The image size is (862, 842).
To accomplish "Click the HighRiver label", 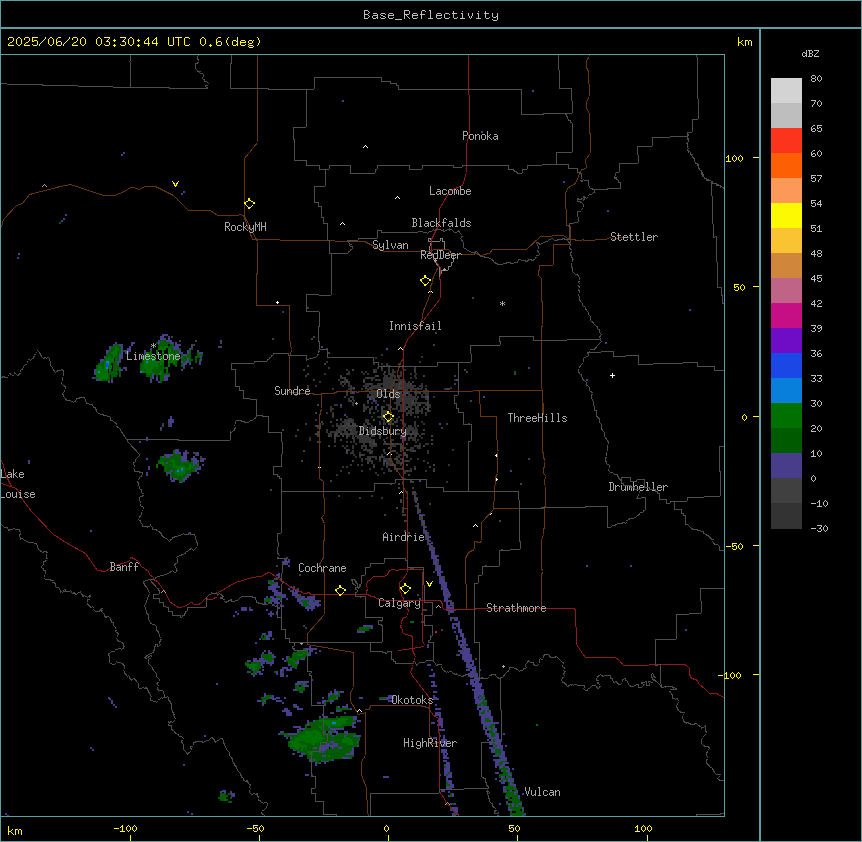I will [x=430, y=743].
